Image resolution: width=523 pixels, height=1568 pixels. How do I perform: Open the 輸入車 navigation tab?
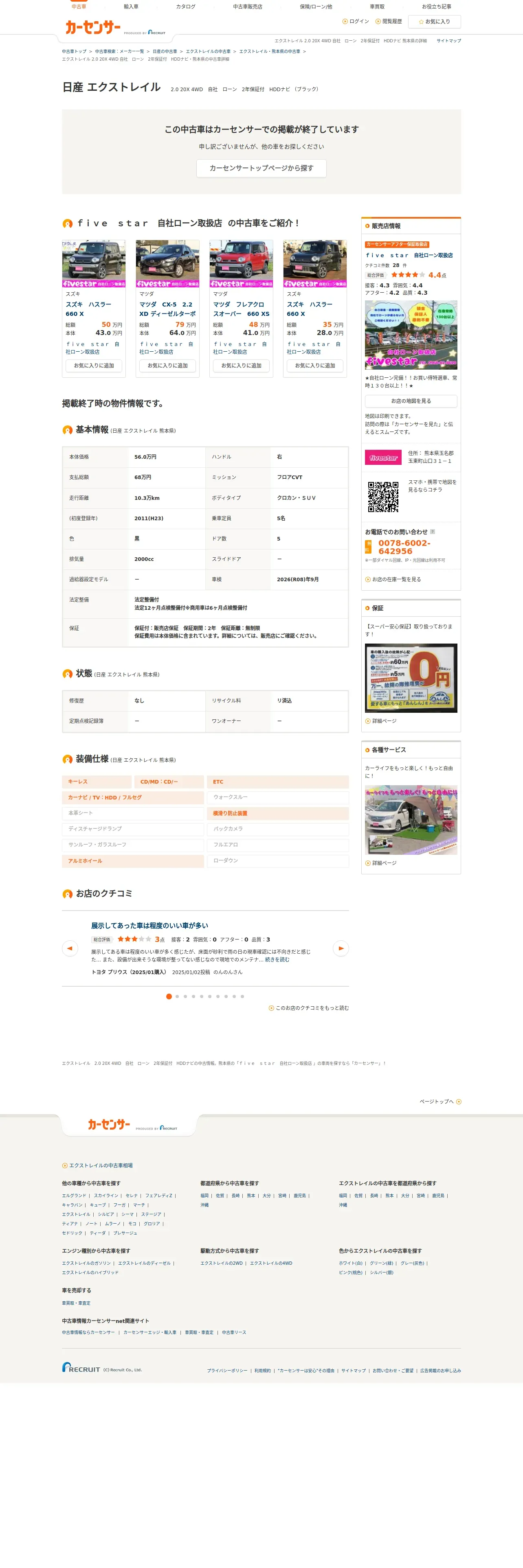[131, 7]
